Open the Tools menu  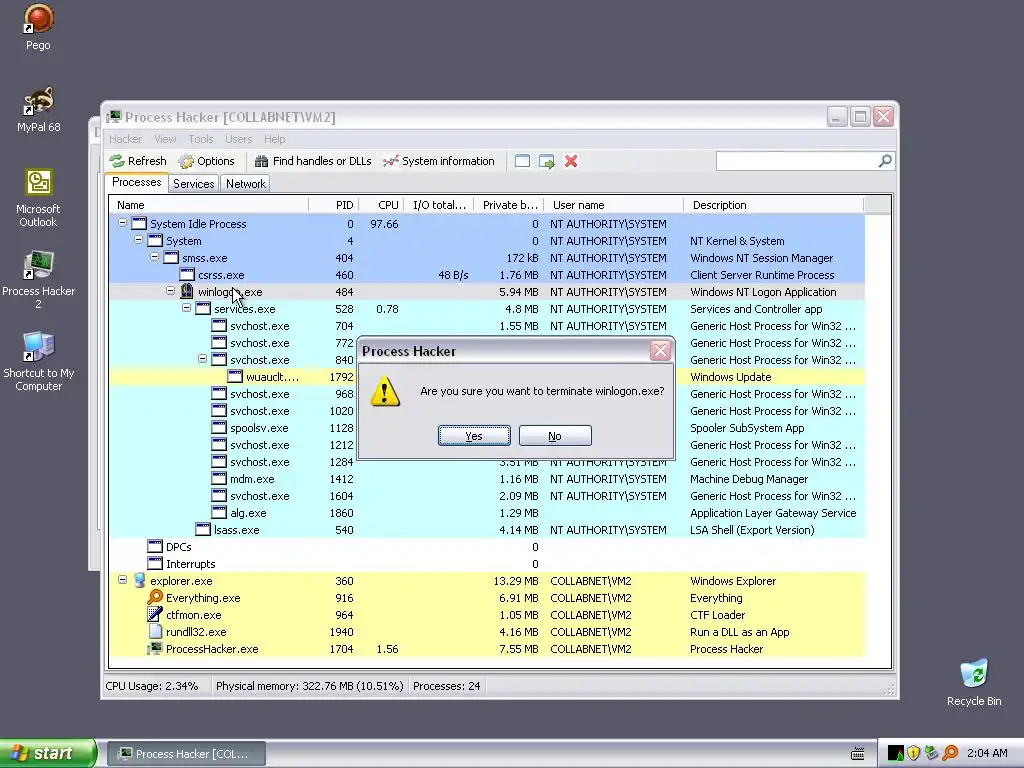pos(201,138)
